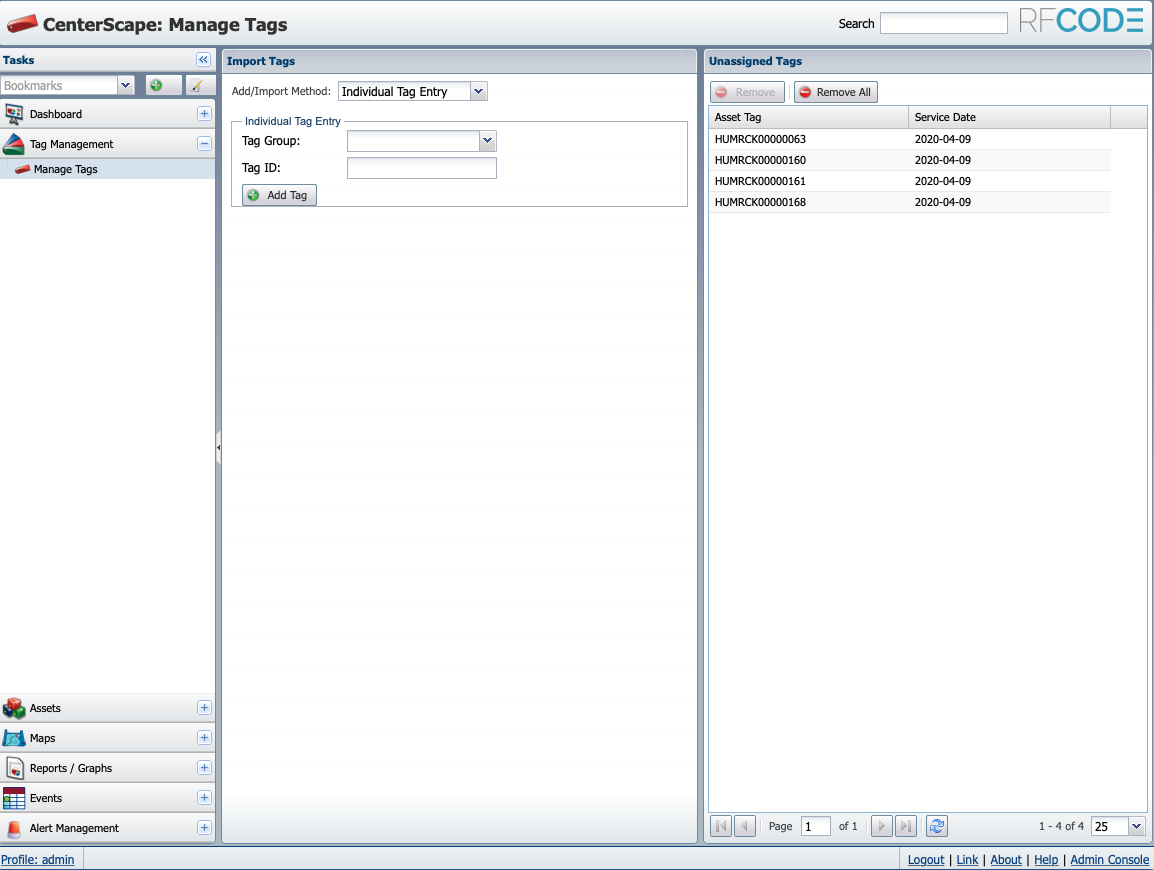Select row HUMRCK00000160

click(x=910, y=160)
